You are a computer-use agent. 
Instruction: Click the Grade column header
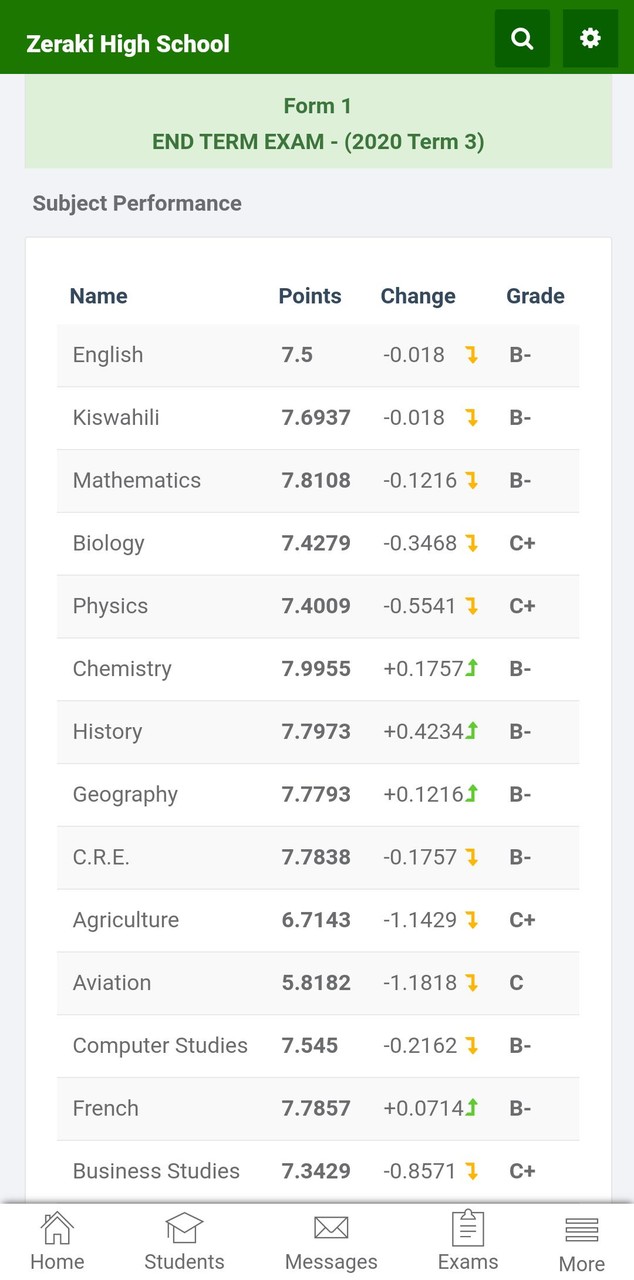[x=535, y=296]
